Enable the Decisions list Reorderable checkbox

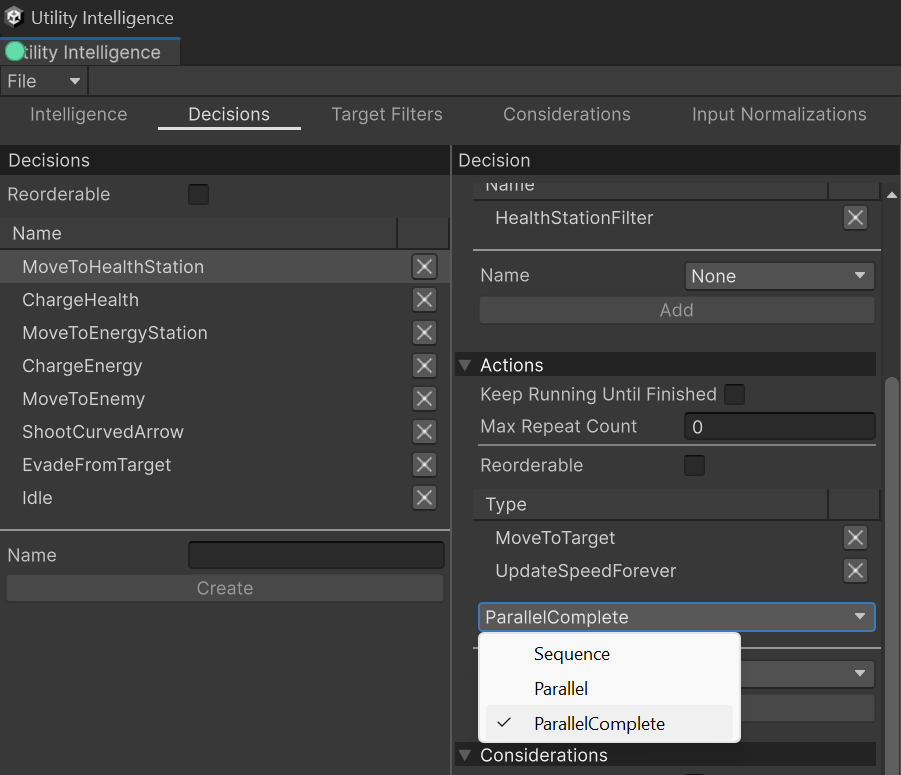[198, 194]
